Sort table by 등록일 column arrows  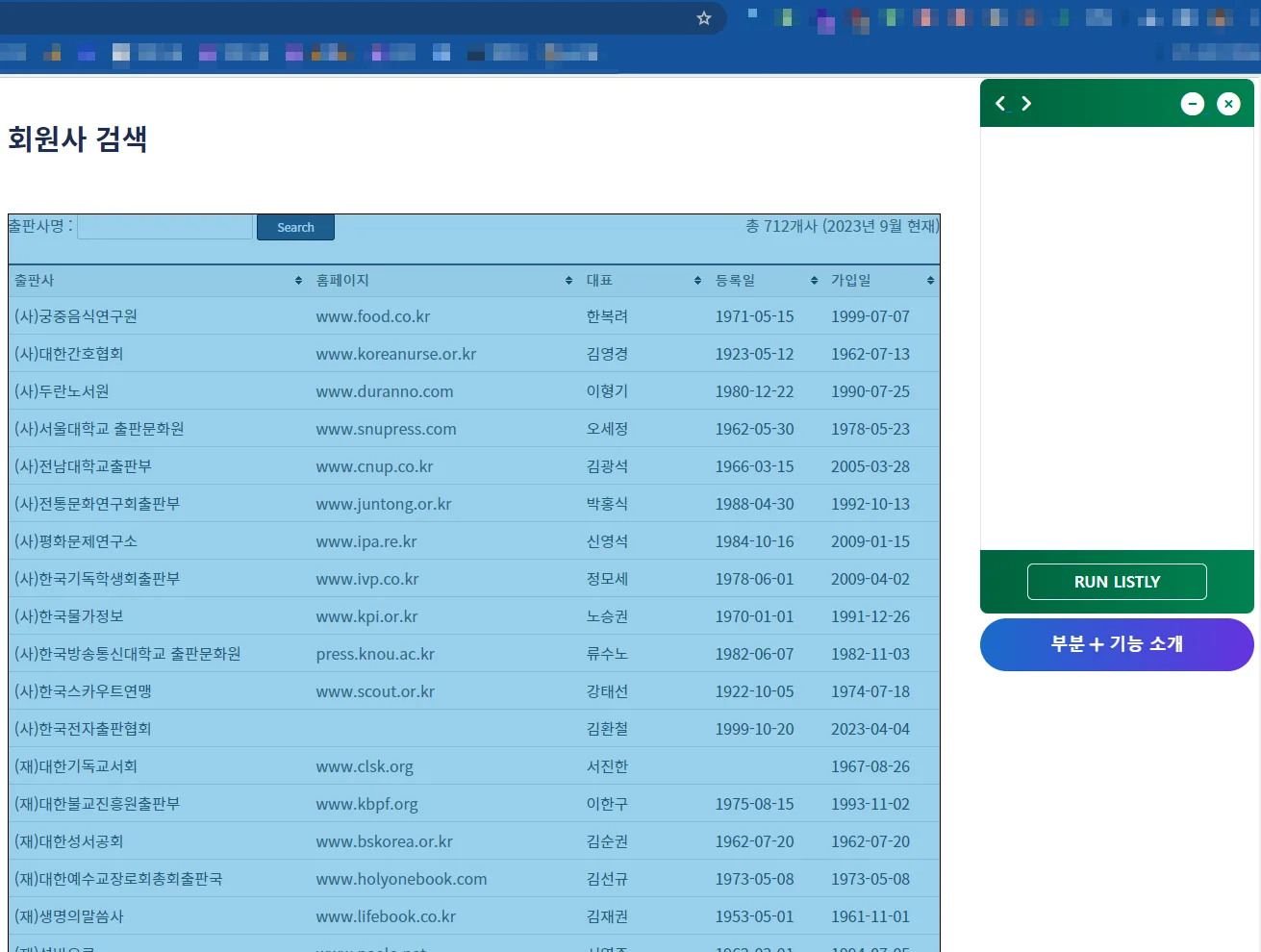point(814,281)
